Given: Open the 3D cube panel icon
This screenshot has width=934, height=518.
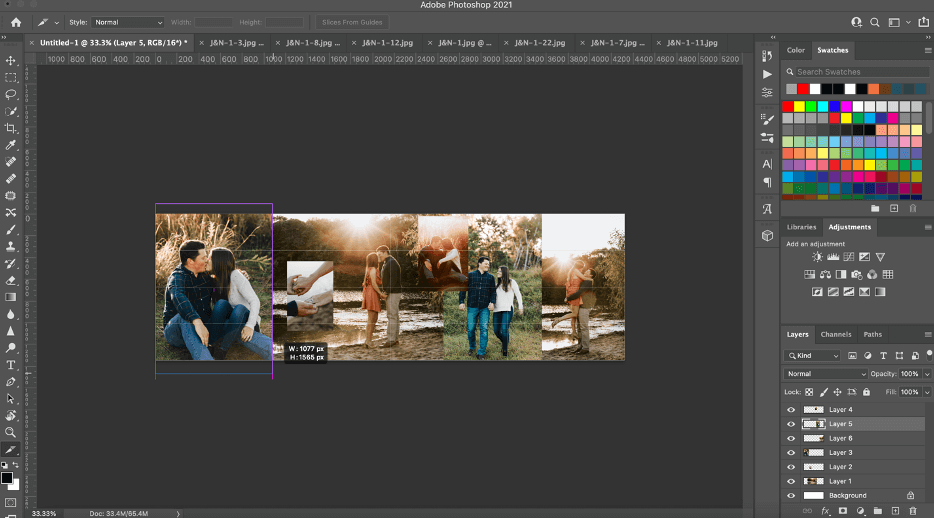Looking at the screenshot, I should coord(767,235).
